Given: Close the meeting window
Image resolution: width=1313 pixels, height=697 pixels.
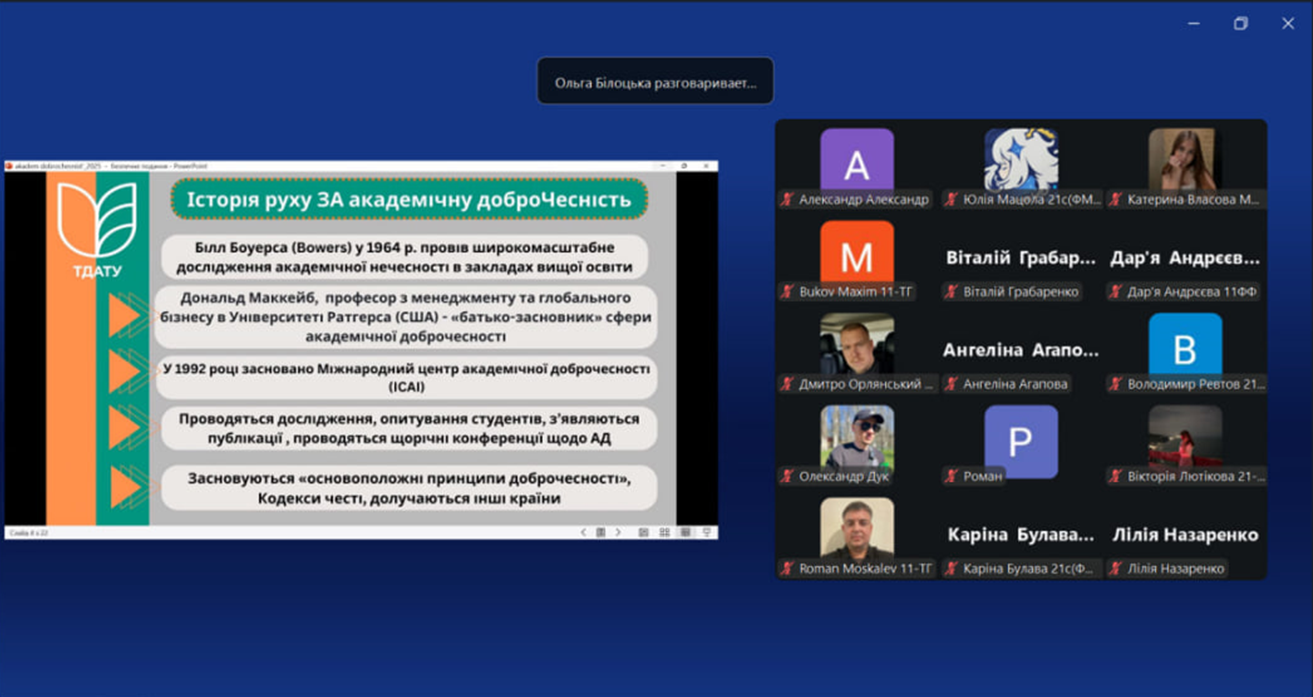Looking at the screenshot, I should (1288, 23).
